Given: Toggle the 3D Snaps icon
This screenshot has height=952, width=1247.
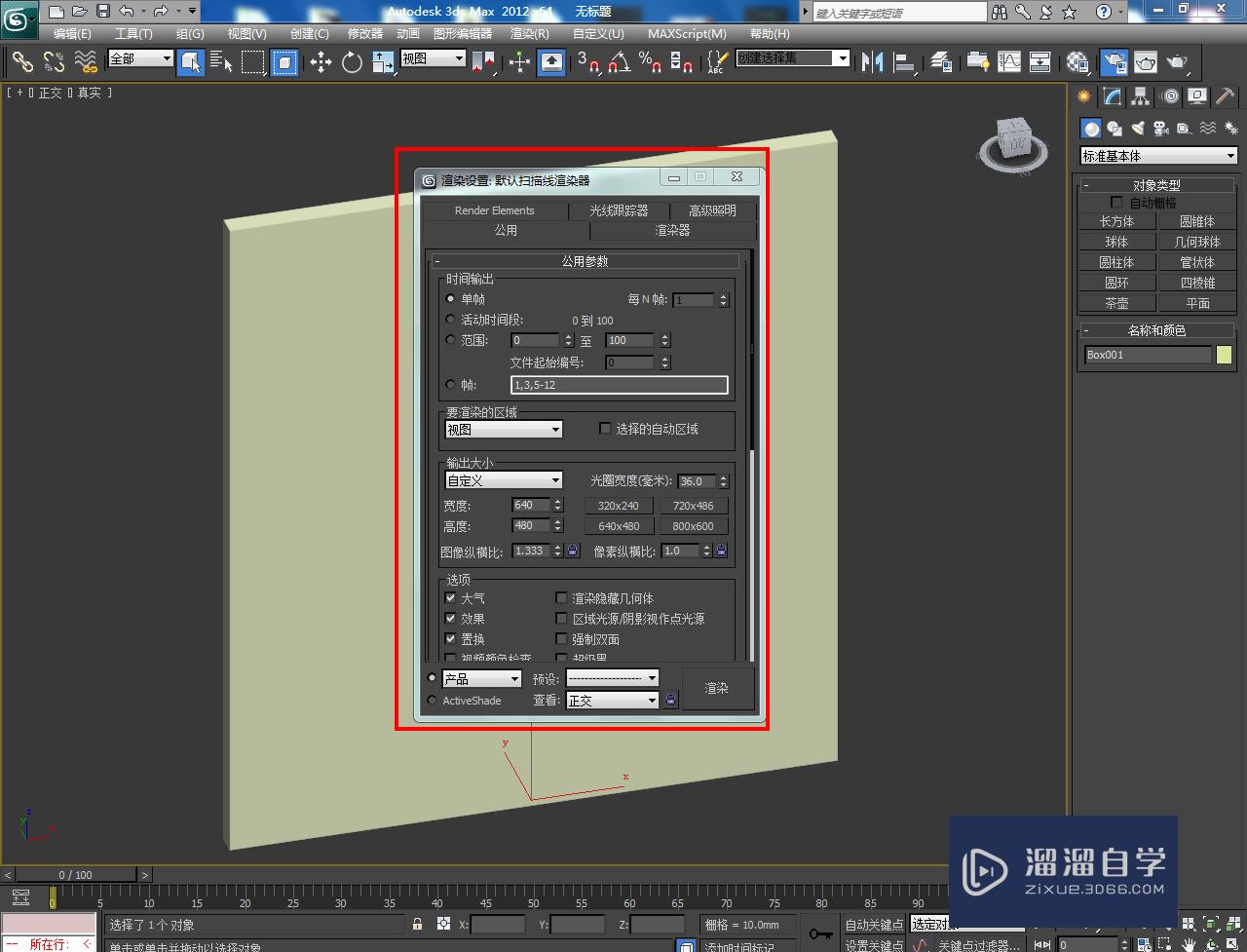Looking at the screenshot, I should (587, 62).
